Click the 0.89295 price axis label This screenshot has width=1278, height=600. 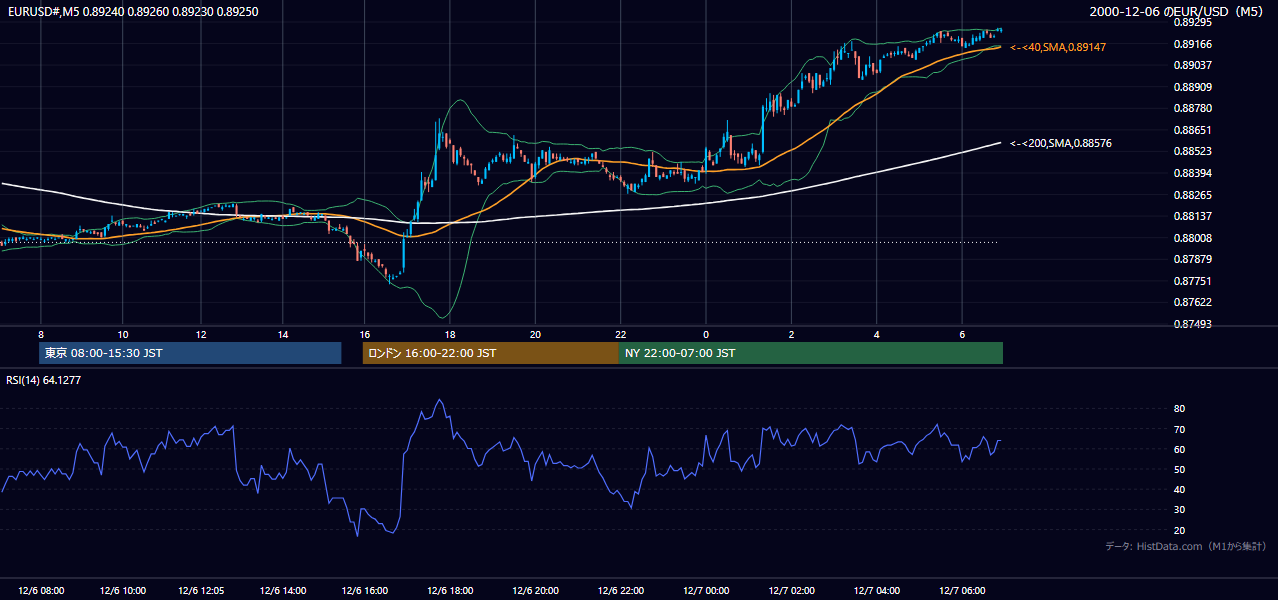[1192, 22]
